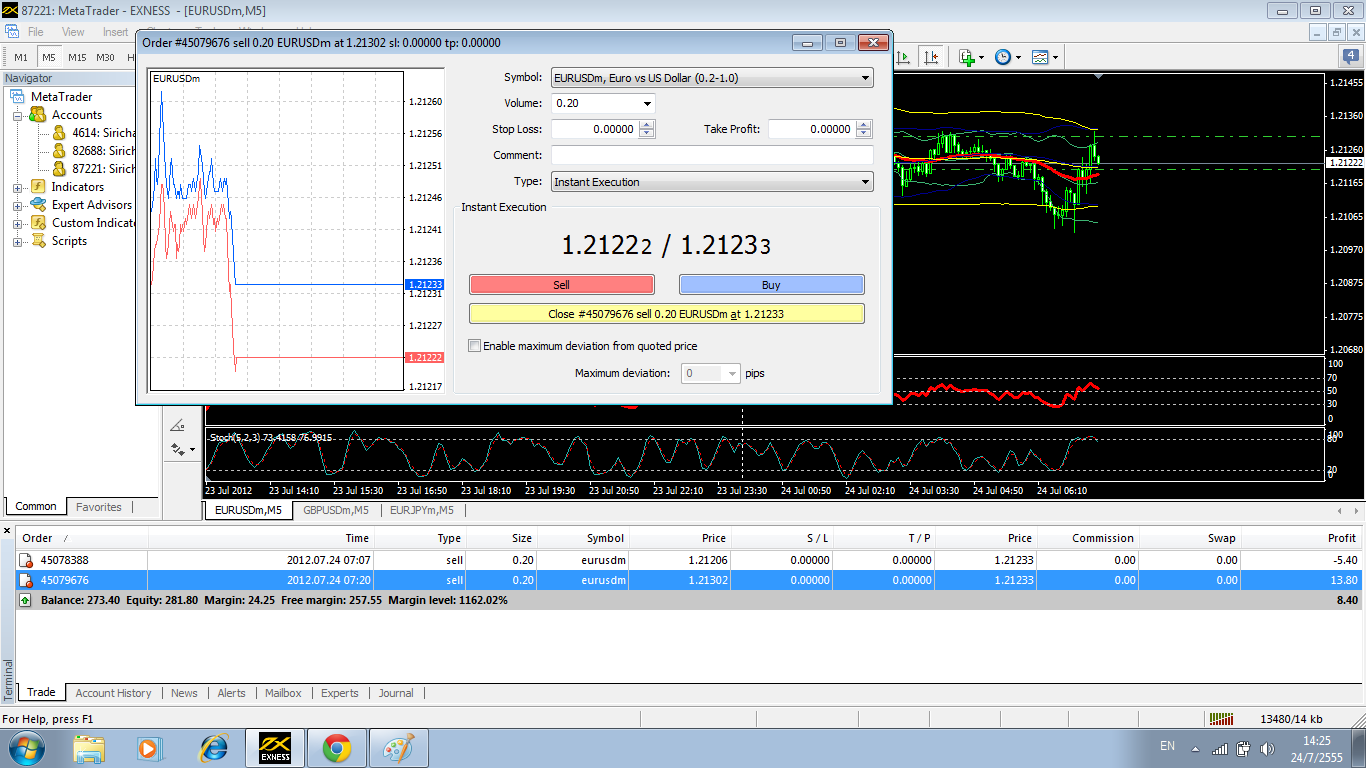Open the Alerts terminal tab

pyautogui.click(x=231, y=693)
